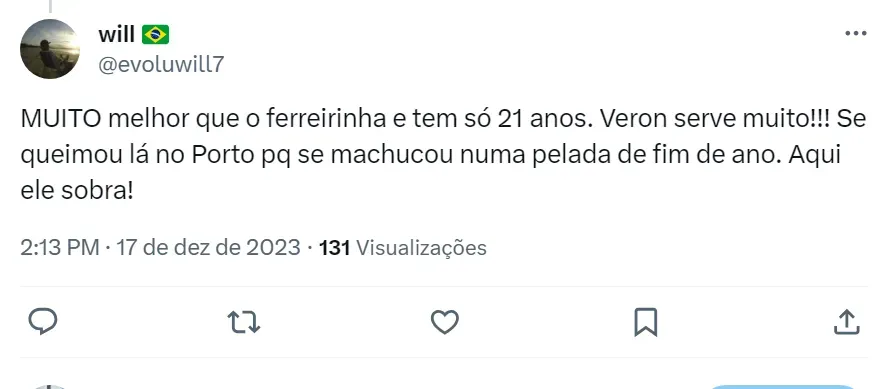The height and width of the screenshot is (389, 879).
Task: Select the date 17 de dez de 2023
Action: click(x=208, y=247)
